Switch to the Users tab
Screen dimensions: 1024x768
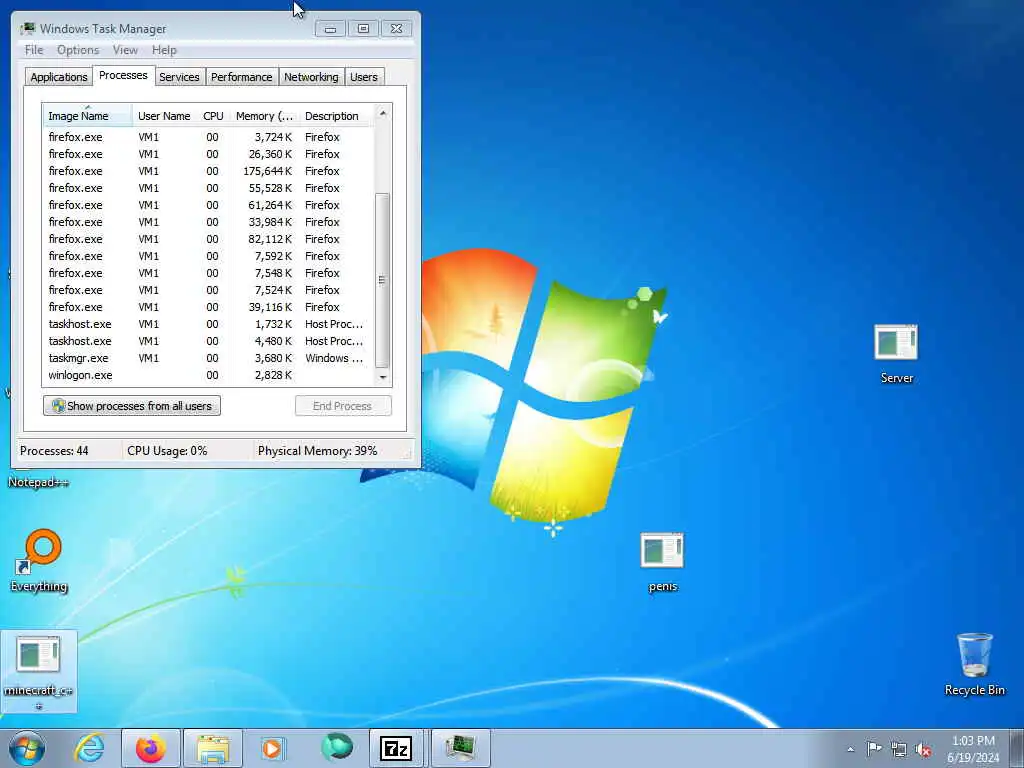[x=364, y=77]
